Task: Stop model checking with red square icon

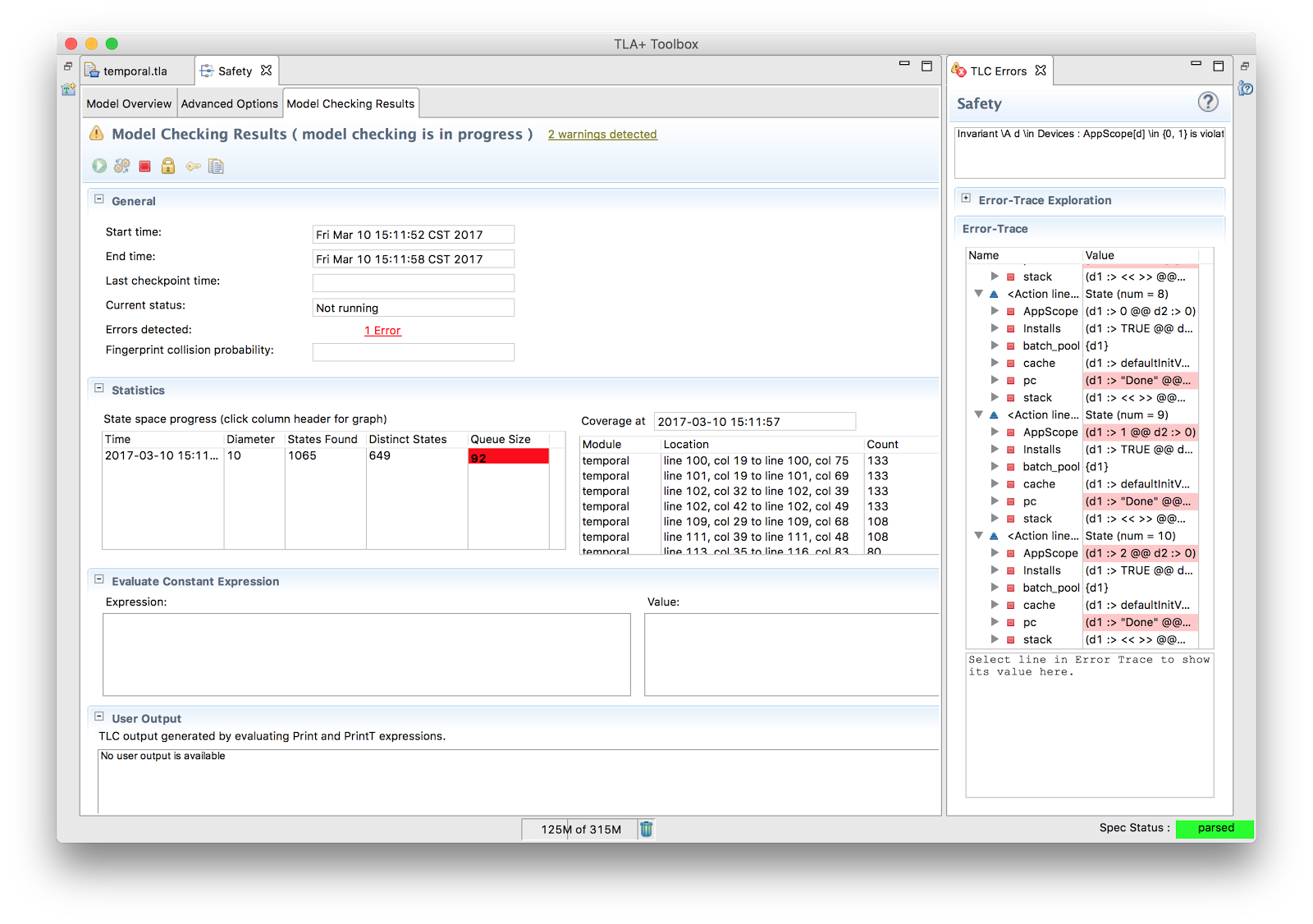Action: click(x=145, y=167)
